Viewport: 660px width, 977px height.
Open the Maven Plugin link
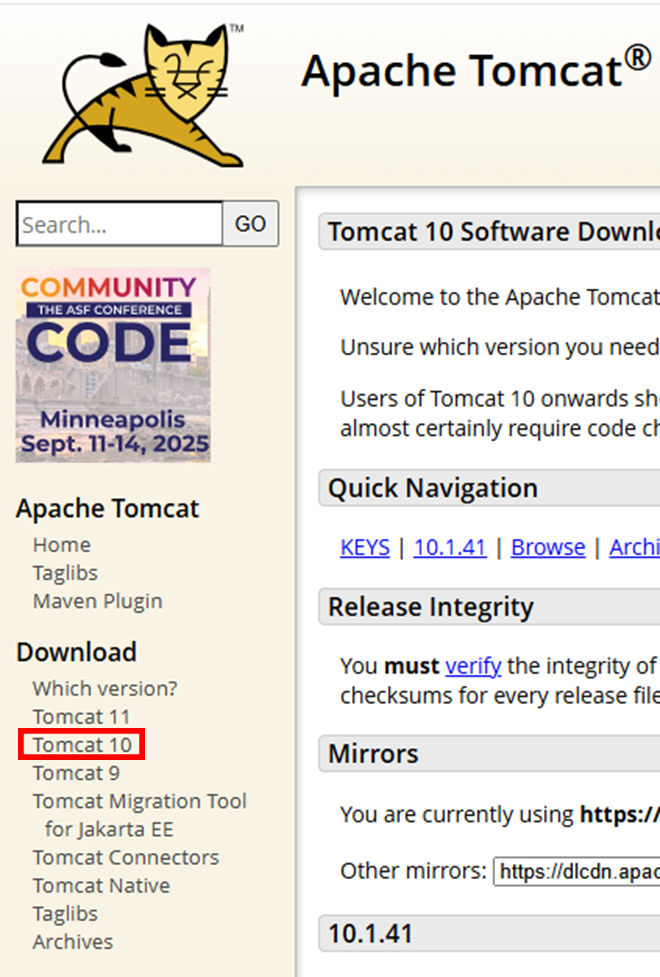coord(98,601)
